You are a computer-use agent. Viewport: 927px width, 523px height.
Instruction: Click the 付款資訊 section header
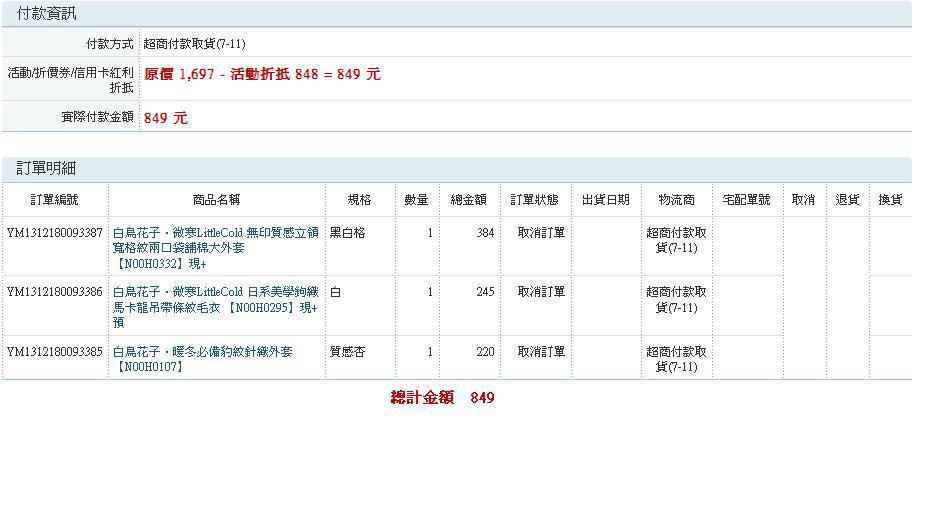pos(46,14)
